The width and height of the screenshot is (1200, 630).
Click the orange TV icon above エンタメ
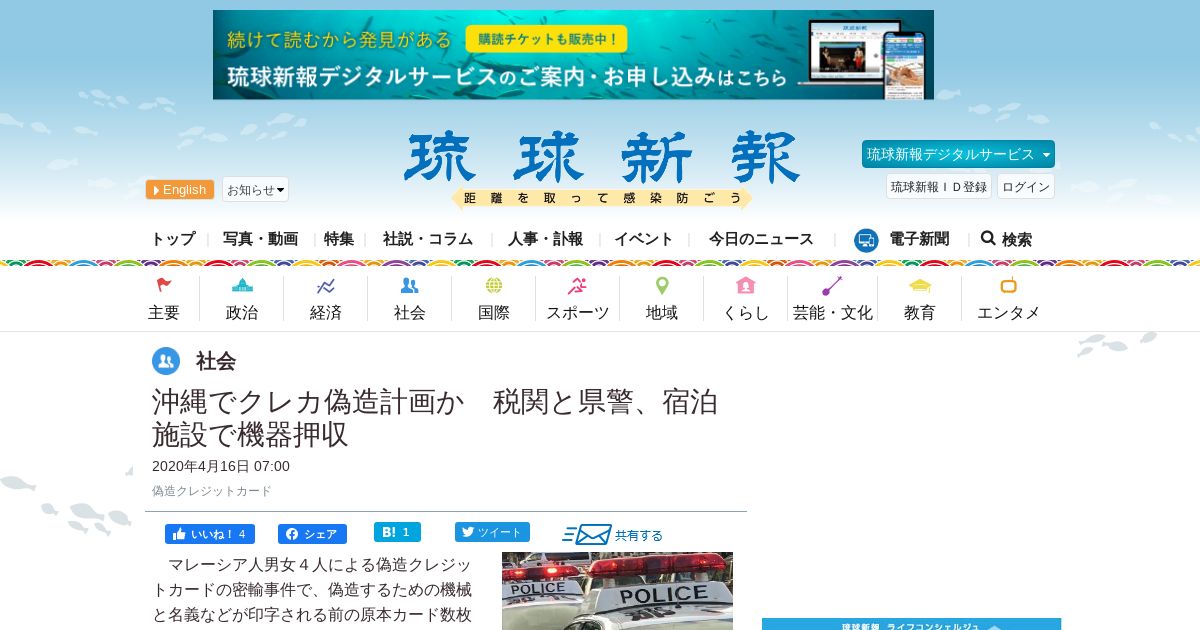[1008, 286]
